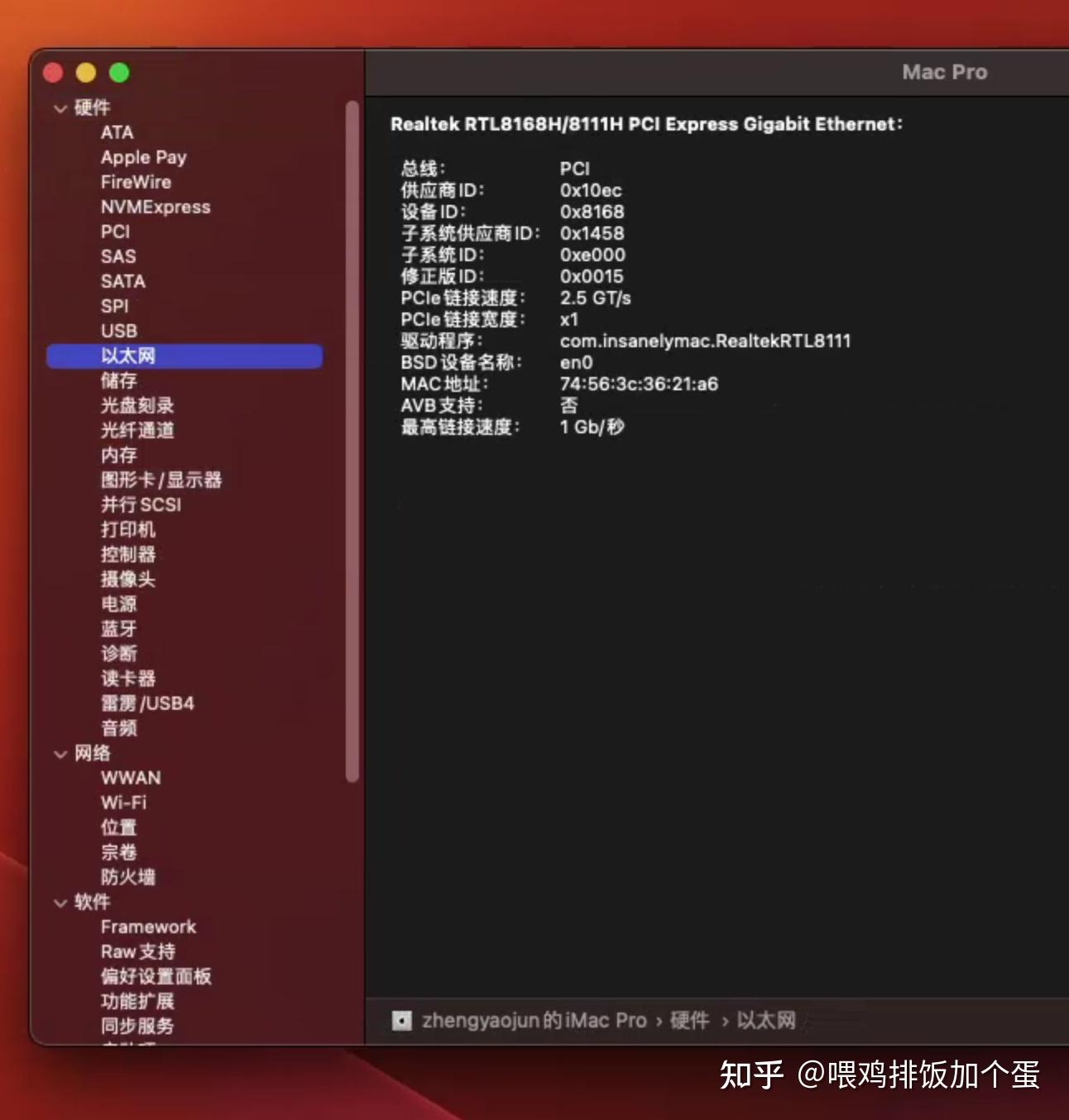
Task: Open the 储存 (Storage) section
Action: (117, 381)
